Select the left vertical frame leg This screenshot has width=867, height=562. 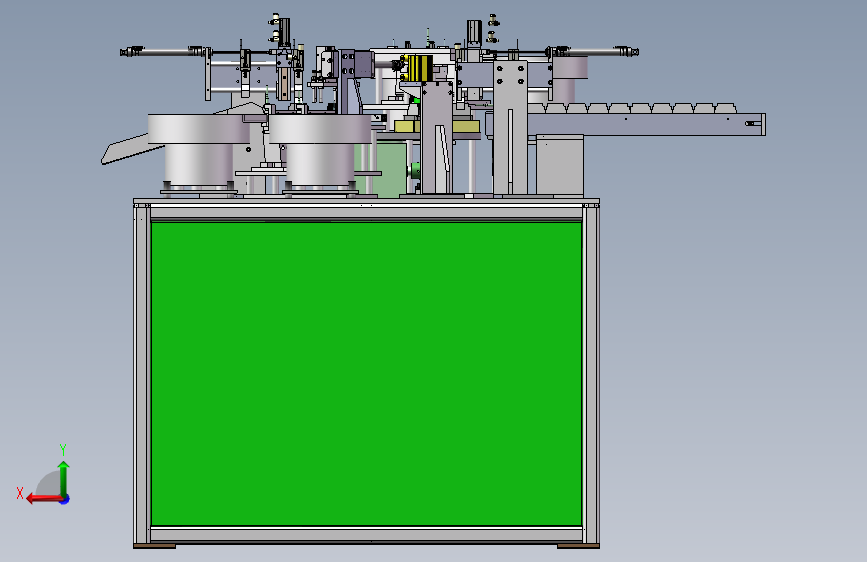coord(142,373)
